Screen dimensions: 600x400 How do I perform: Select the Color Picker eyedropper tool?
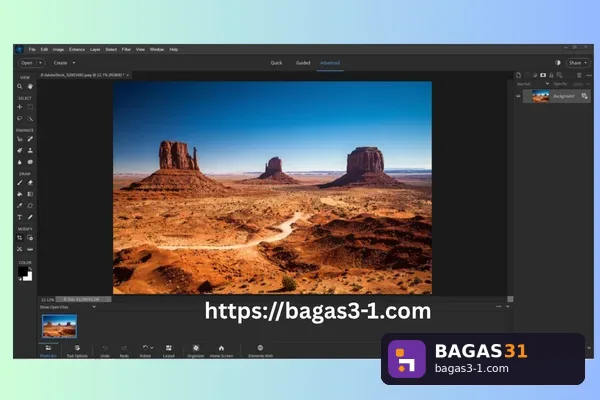coord(20,206)
